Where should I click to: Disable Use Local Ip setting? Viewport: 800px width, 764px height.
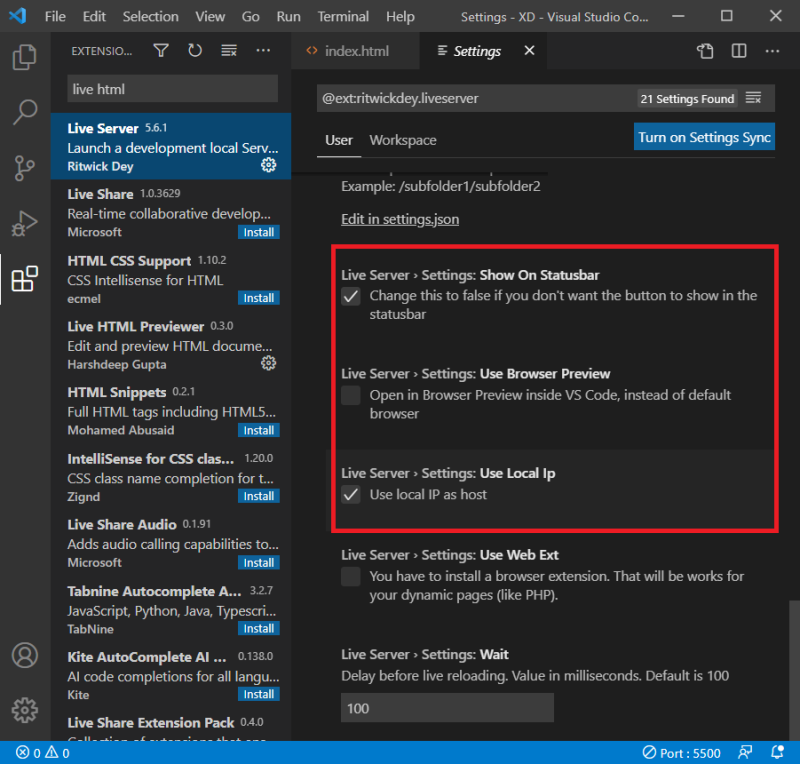[x=351, y=494]
